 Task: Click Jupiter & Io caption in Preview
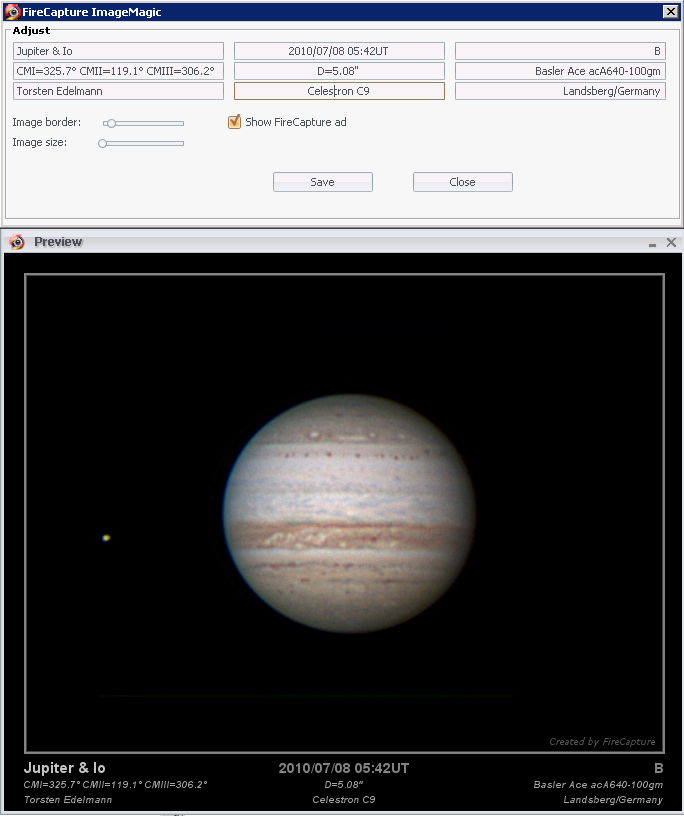pos(65,768)
